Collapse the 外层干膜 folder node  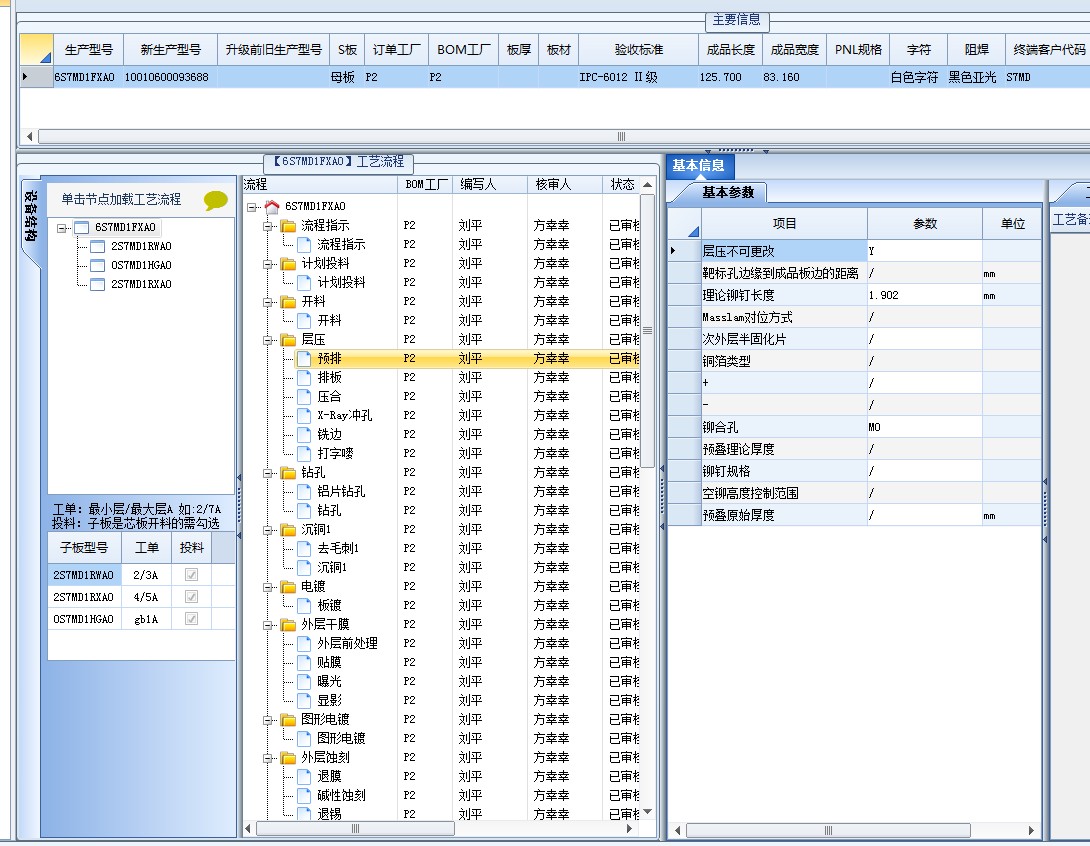click(268, 625)
